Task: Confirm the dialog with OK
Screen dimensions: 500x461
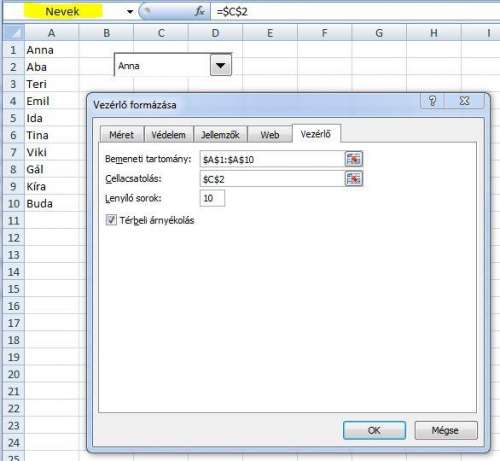Action: [x=374, y=430]
